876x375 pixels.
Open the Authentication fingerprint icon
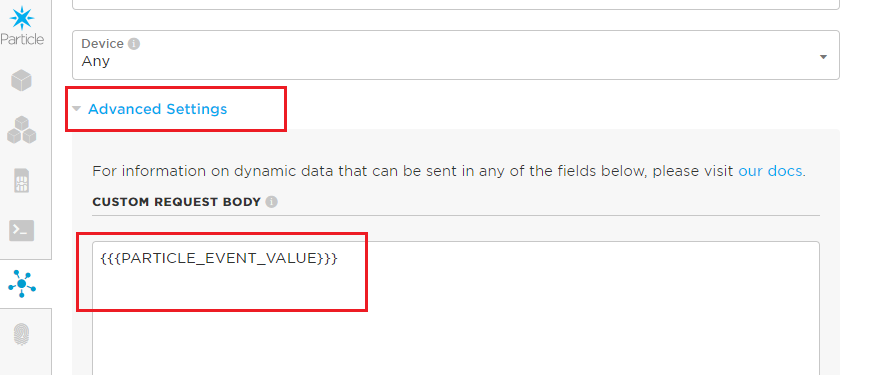pyautogui.click(x=21, y=334)
